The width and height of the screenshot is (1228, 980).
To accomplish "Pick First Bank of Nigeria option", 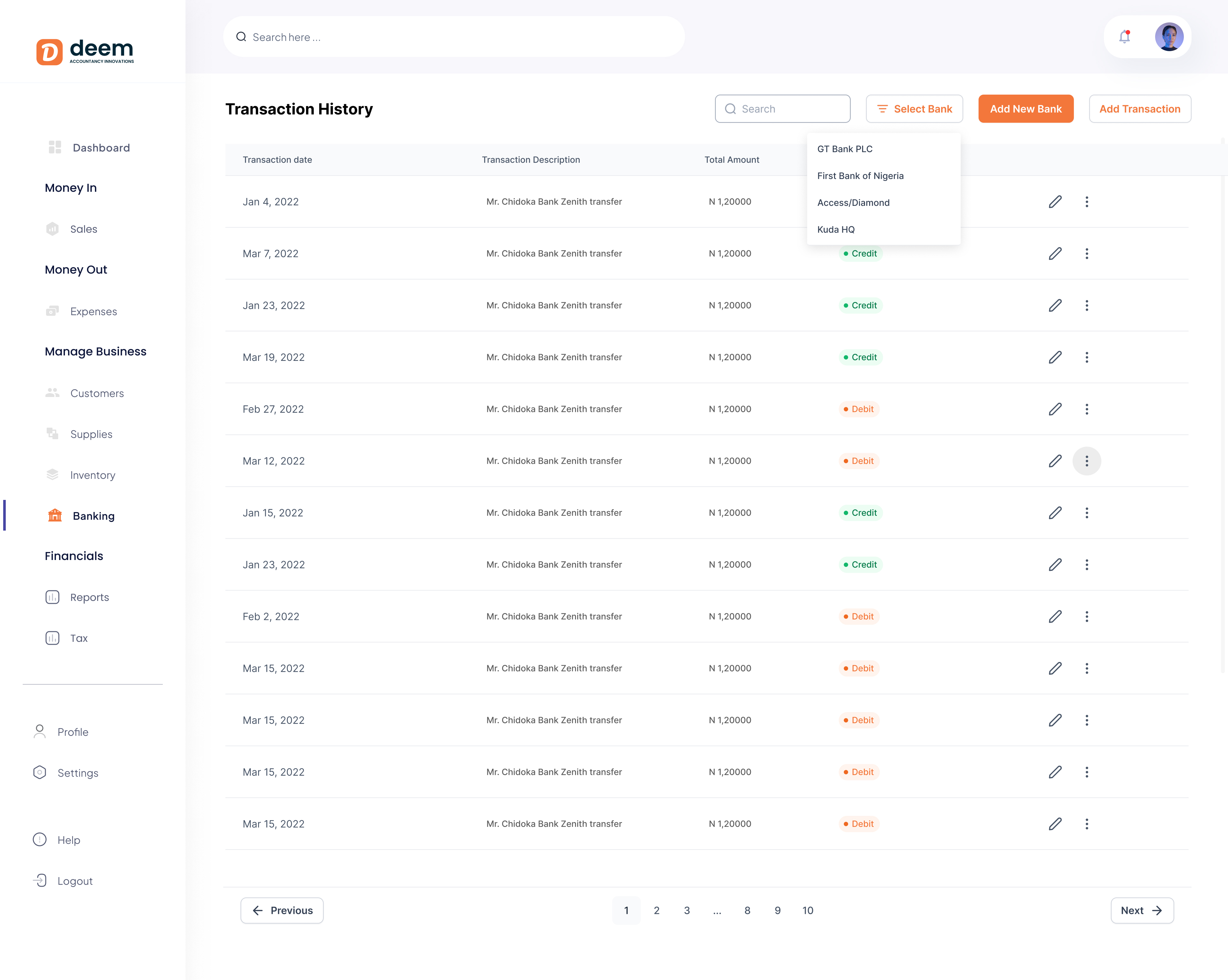I will [x=860, y=175].
